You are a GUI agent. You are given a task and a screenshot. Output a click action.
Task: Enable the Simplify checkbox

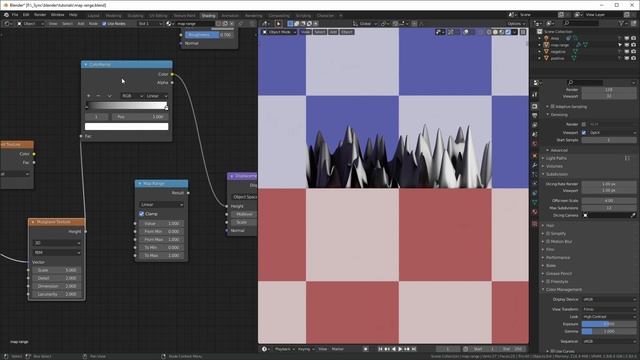click(x=548, y=233)
